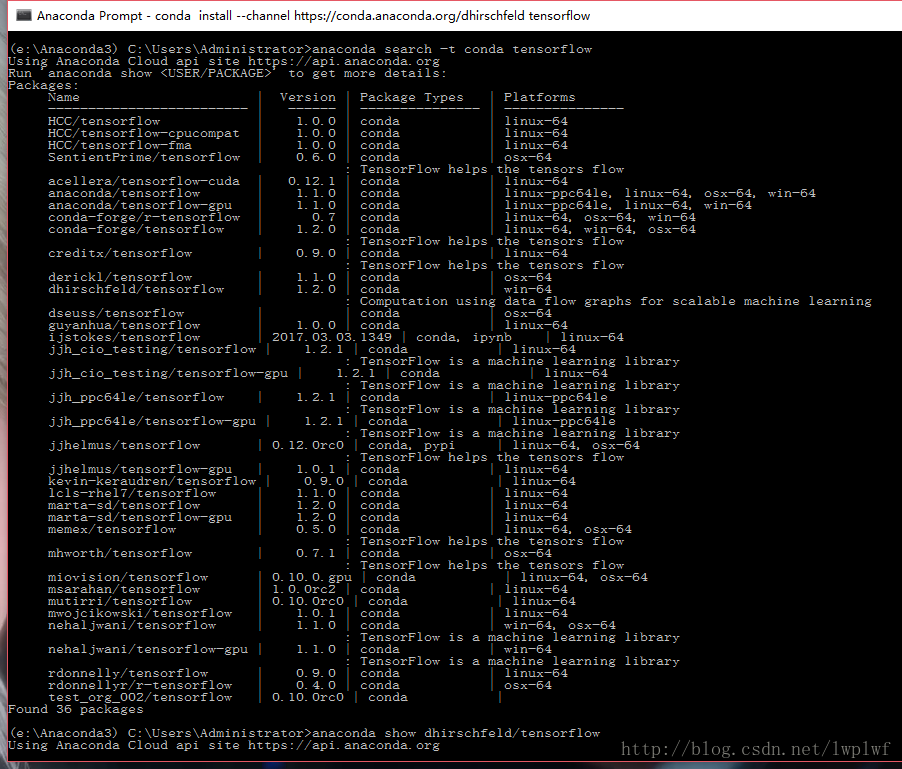
Task: Select 'mutirri/tensorflow' package name
Action: (x=120, y=602)
